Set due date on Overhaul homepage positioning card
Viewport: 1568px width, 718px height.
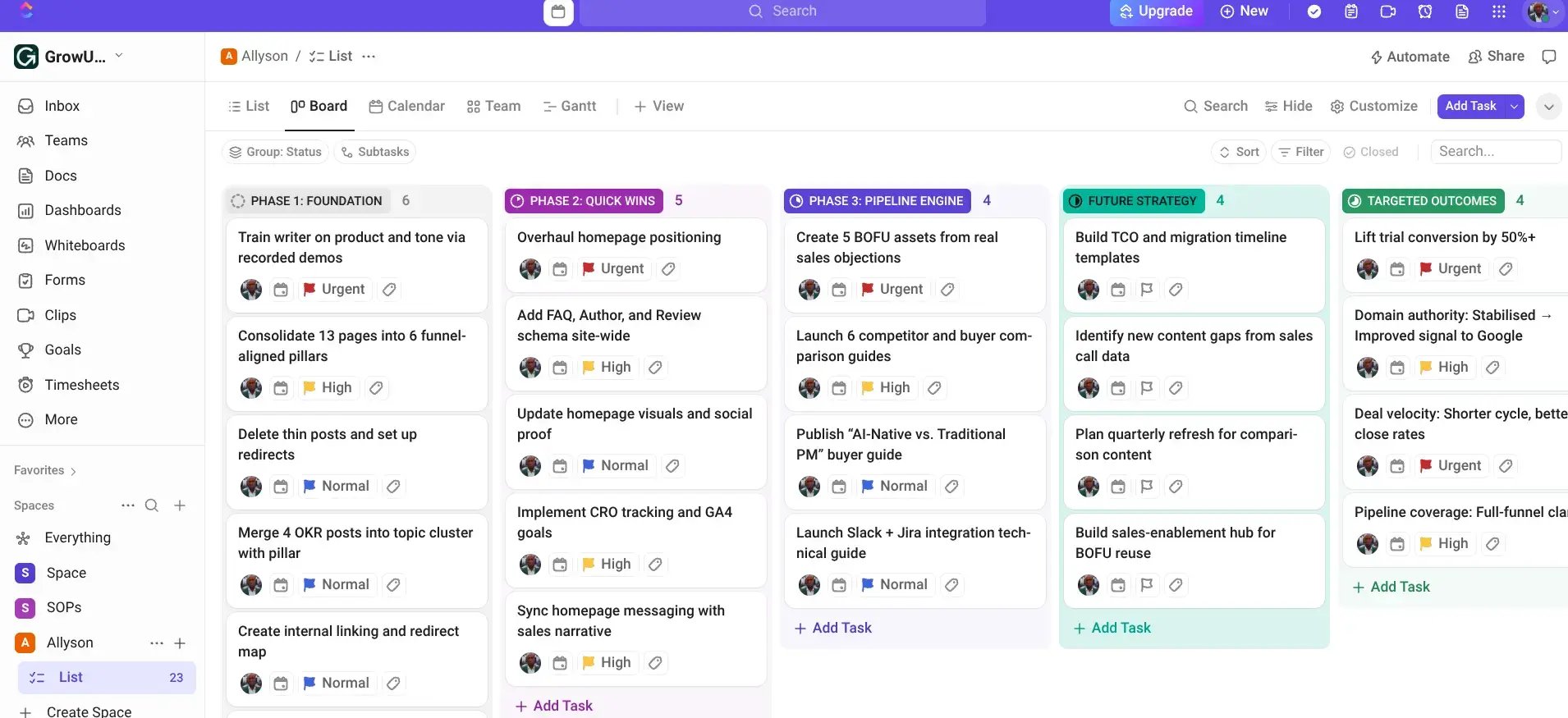pyautogui.click(x=560, y=269)
